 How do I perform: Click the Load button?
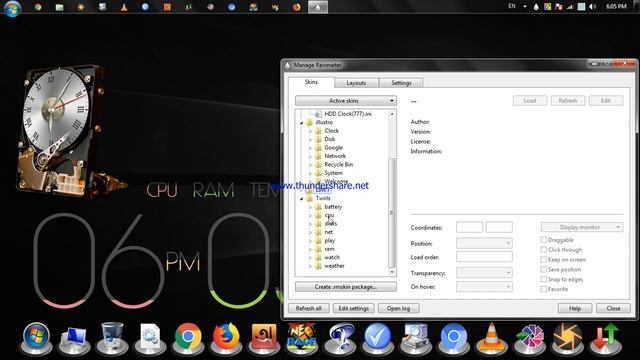530,100
